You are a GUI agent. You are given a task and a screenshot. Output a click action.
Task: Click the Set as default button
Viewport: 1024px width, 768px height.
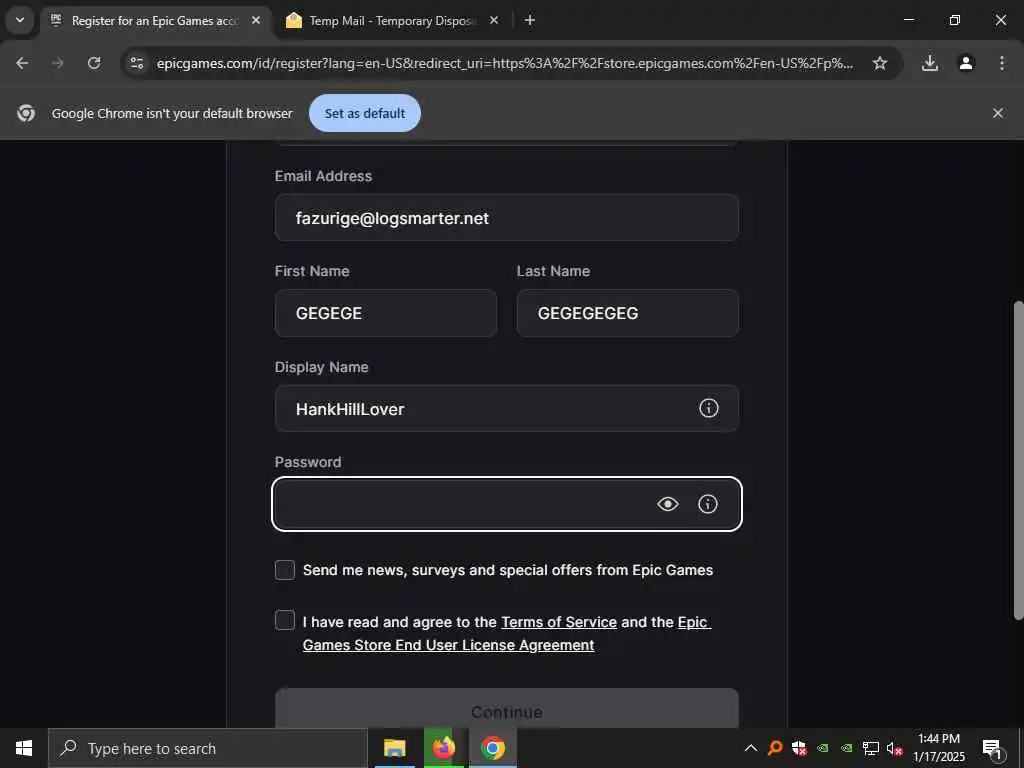(364, 113)
